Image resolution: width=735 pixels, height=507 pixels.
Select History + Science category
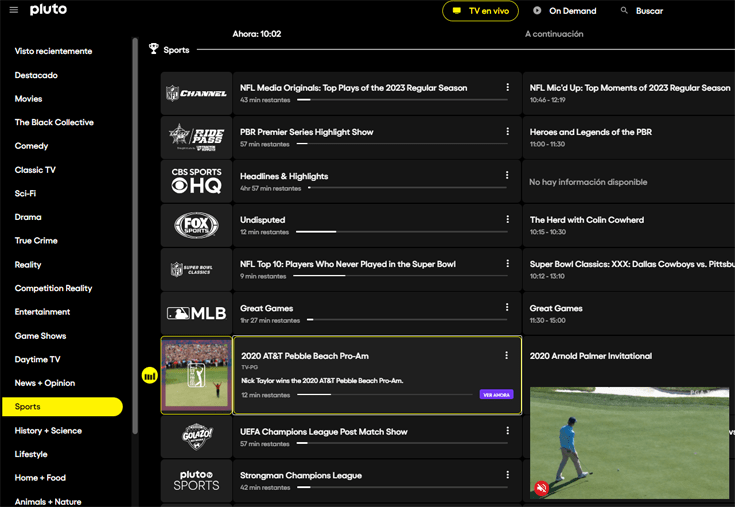click(x=48, y=431)
